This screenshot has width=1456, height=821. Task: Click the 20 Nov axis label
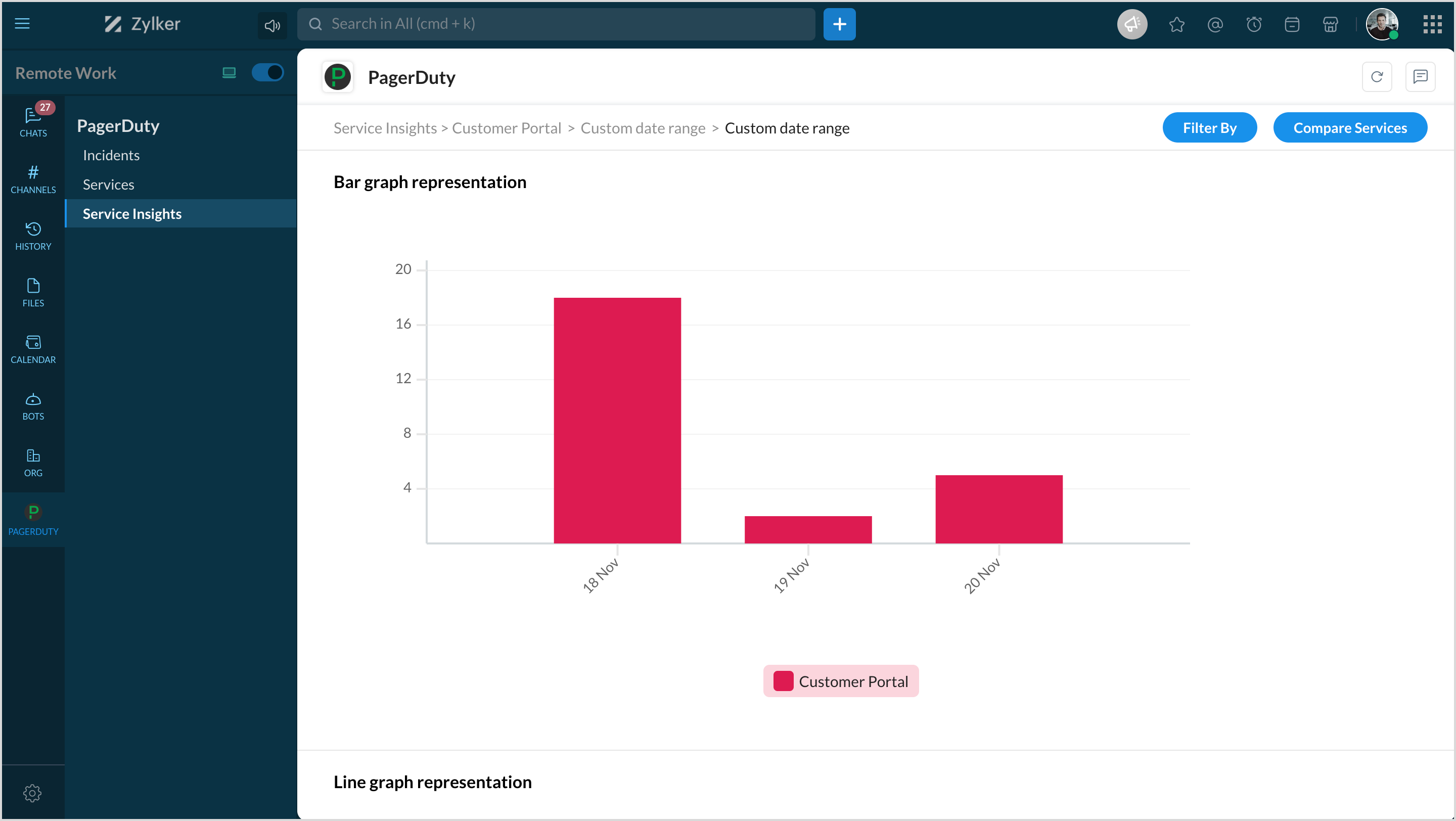982,575
